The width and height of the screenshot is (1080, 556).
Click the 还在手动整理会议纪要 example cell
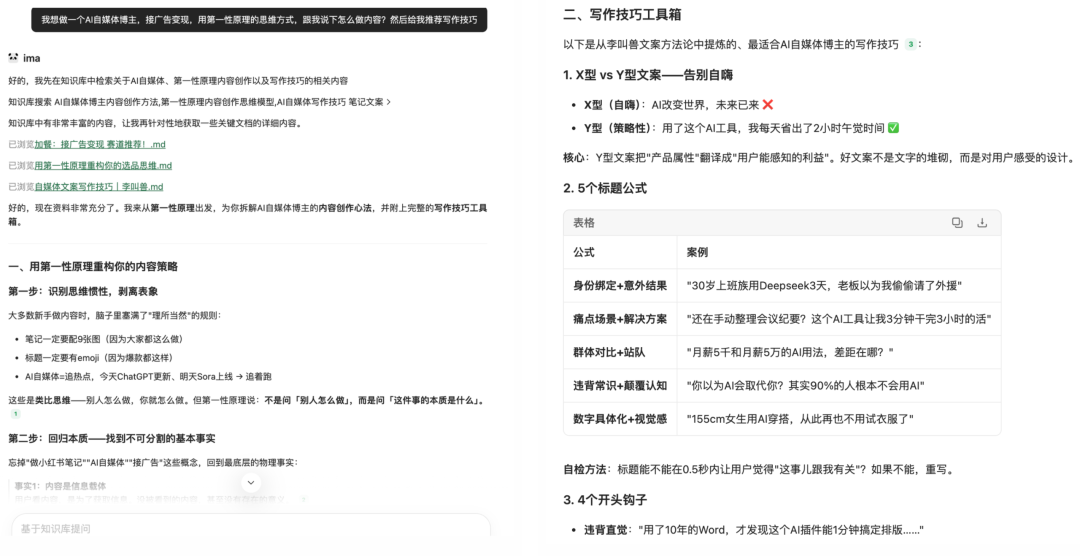[839, 319]
